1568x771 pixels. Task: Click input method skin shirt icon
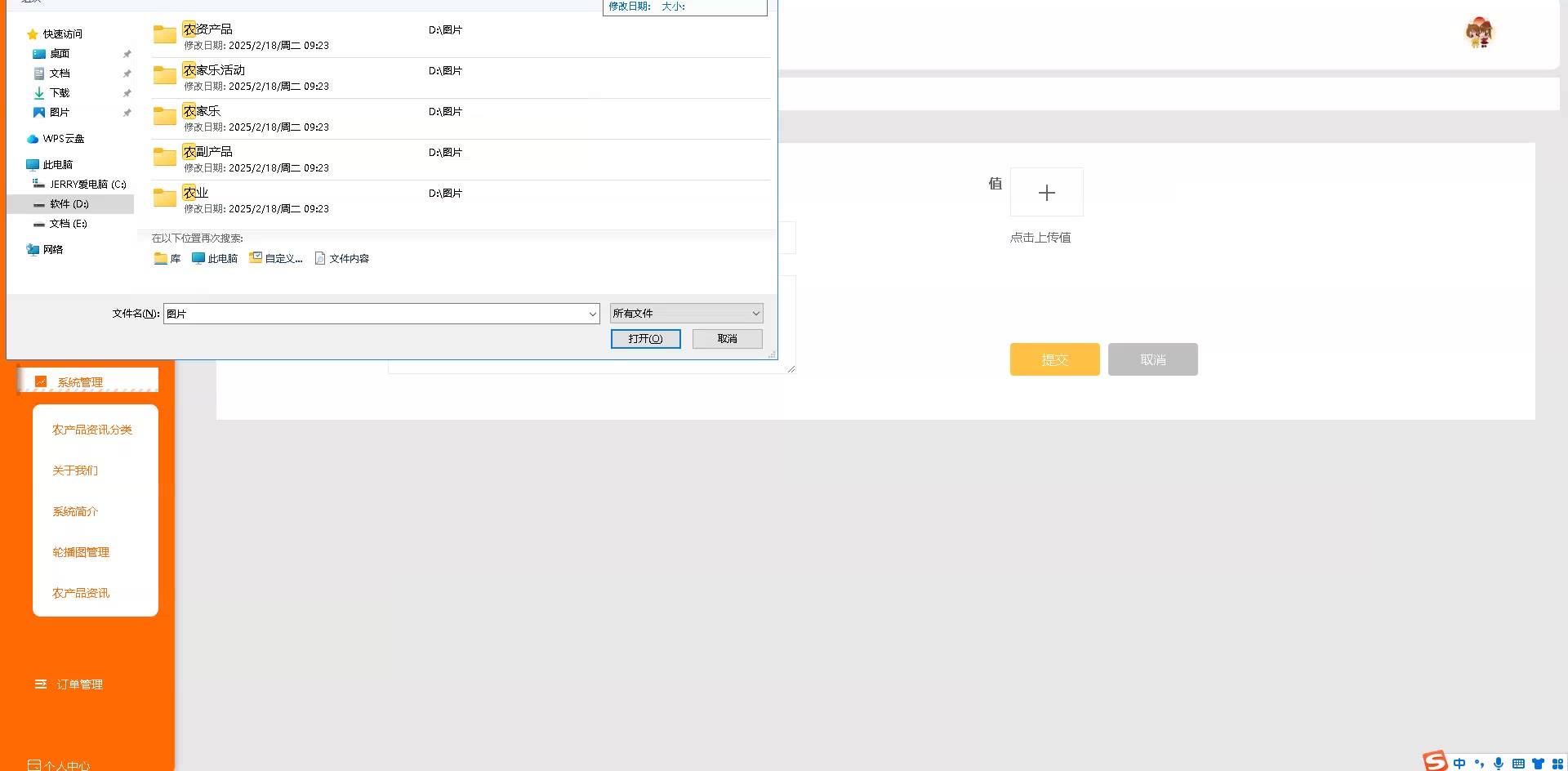1538,764
